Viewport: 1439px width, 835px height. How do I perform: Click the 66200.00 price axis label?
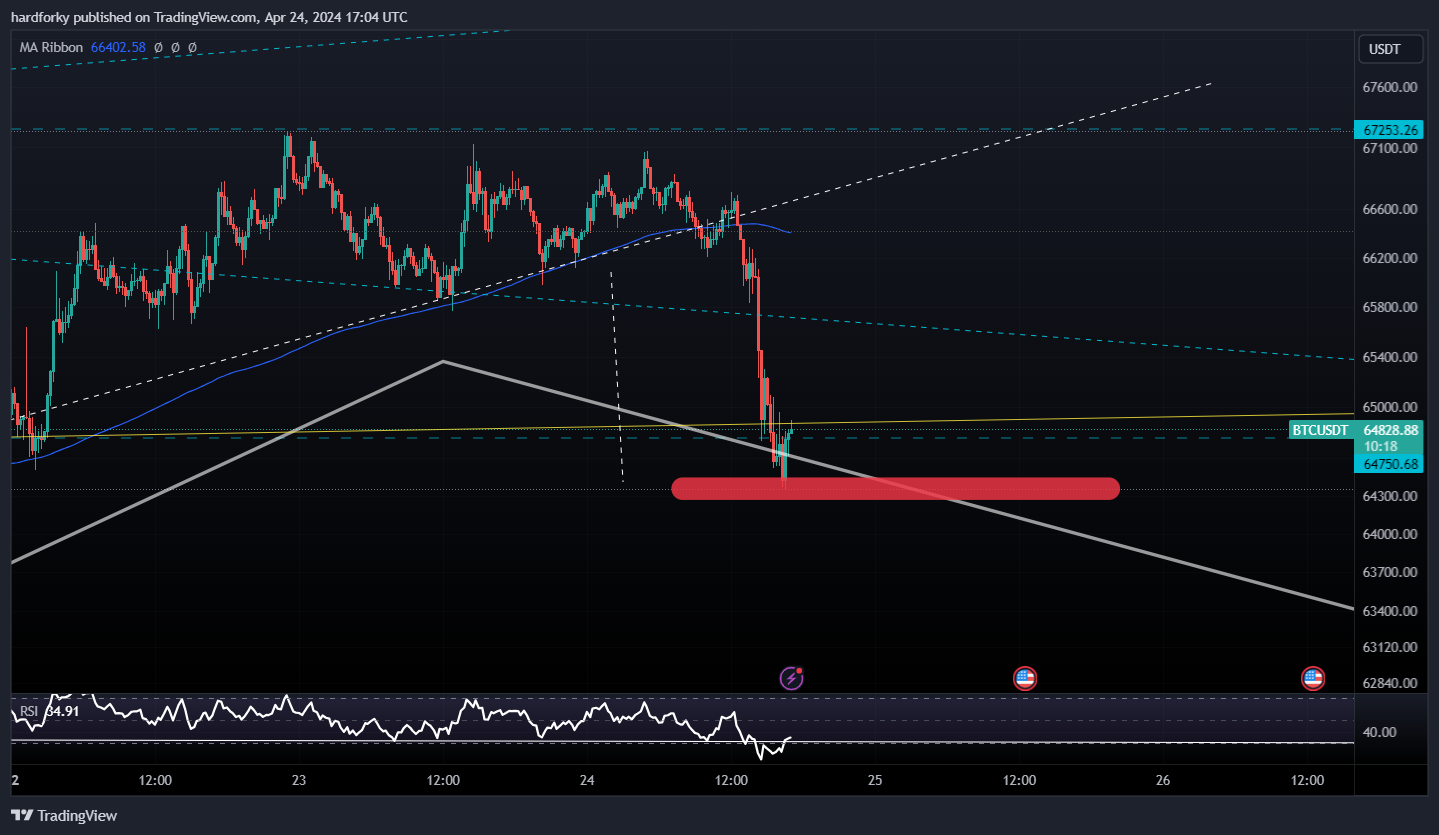pos(1391,258)
